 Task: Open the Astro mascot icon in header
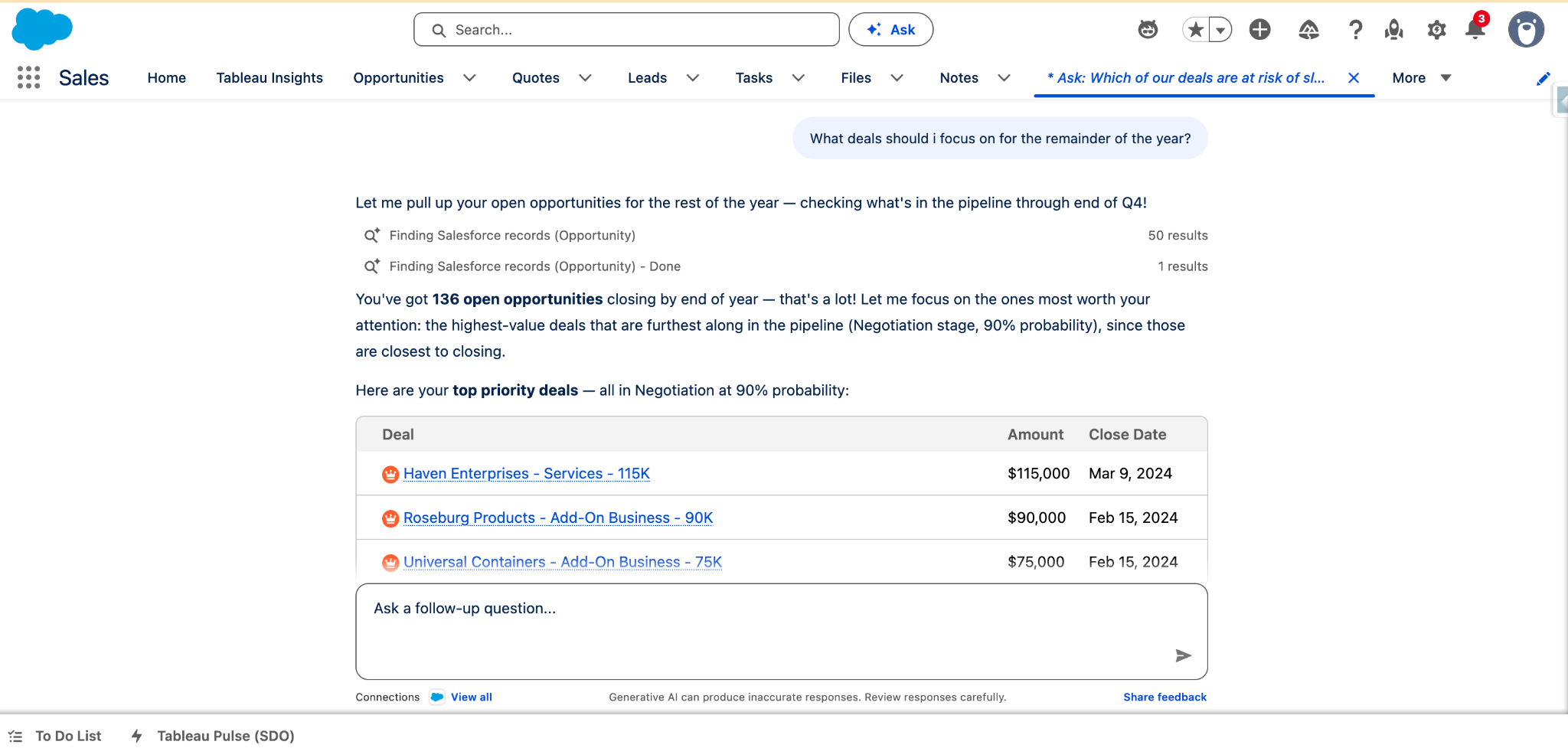(x=1148, y=30)
